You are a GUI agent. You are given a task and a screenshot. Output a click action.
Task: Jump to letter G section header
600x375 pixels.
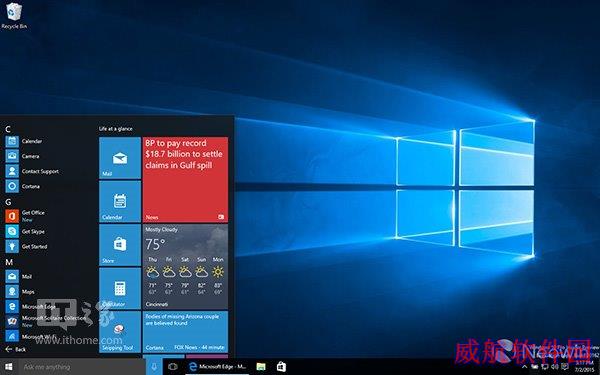[x=8, y=202]
